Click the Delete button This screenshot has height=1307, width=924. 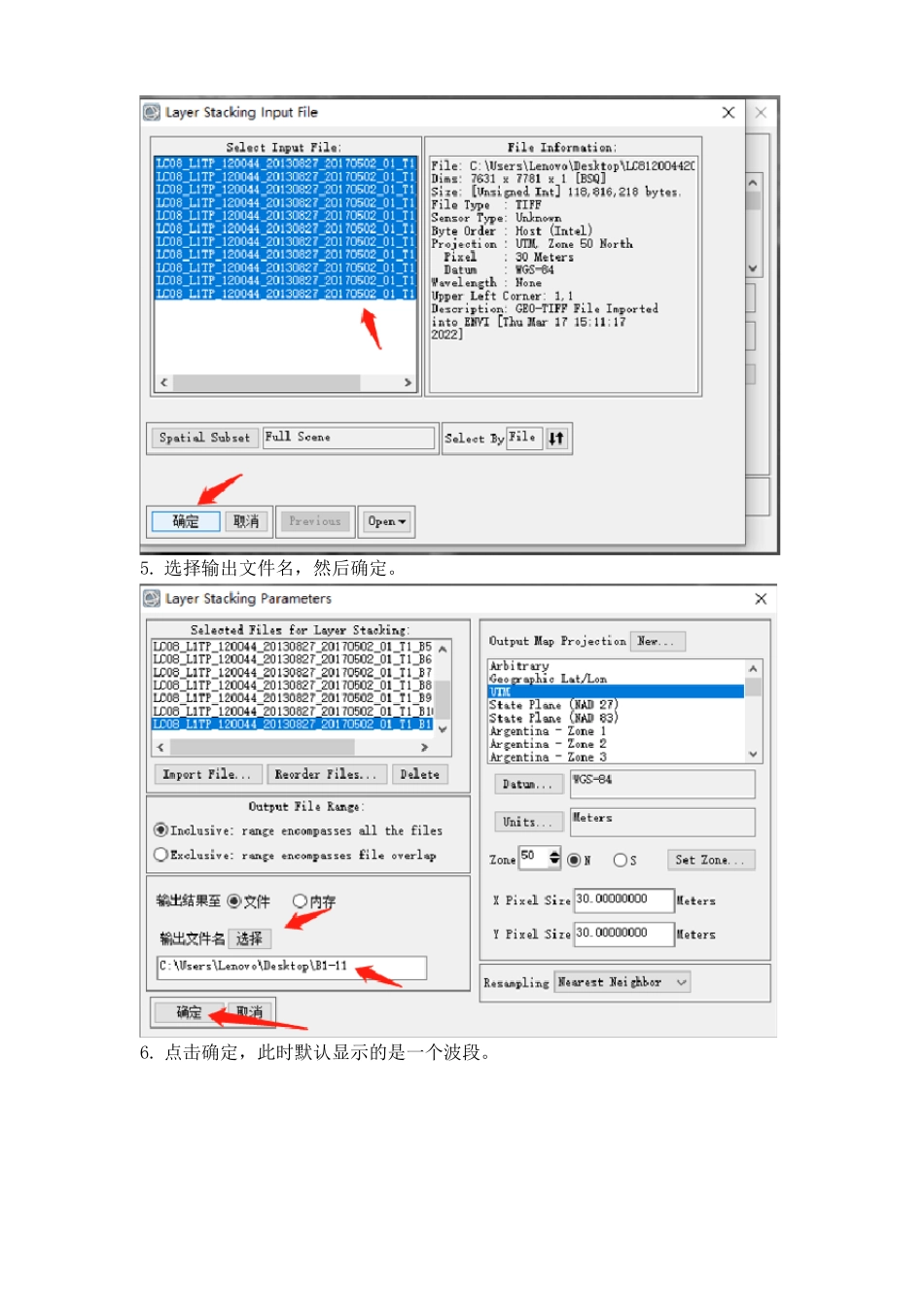tap(419, 774)
